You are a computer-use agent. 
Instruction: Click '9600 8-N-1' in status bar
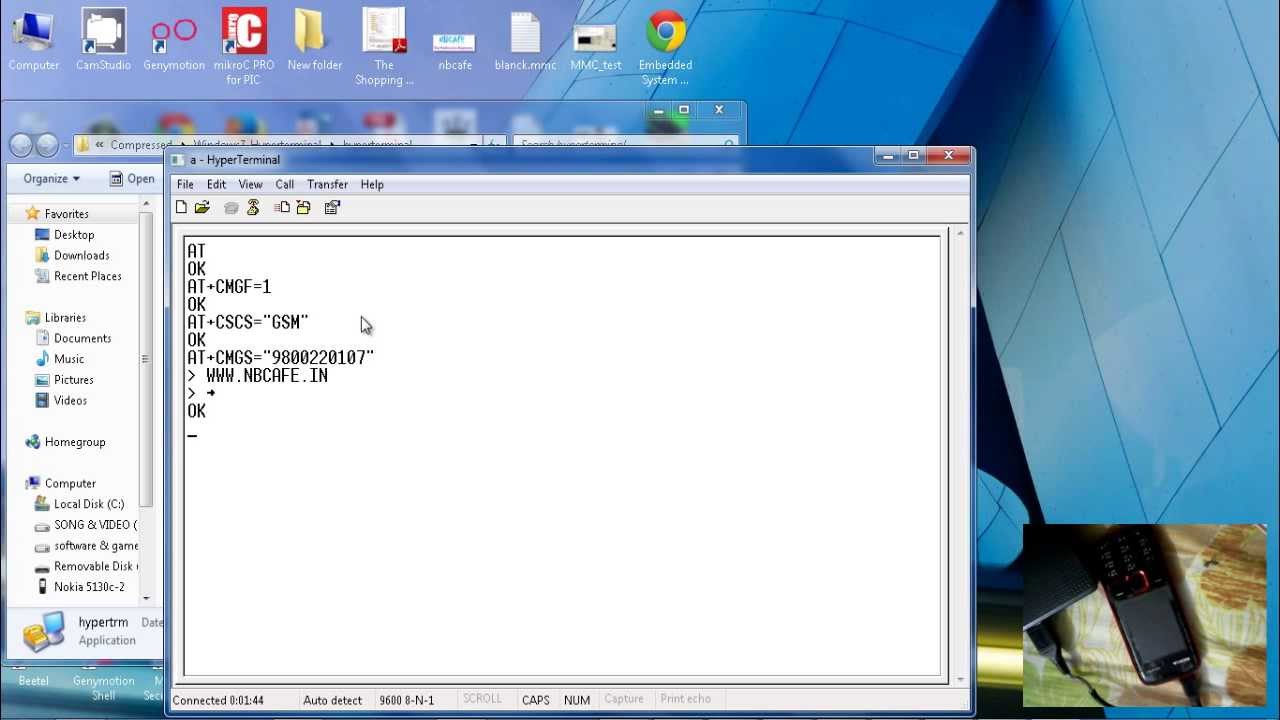point(407,700)
